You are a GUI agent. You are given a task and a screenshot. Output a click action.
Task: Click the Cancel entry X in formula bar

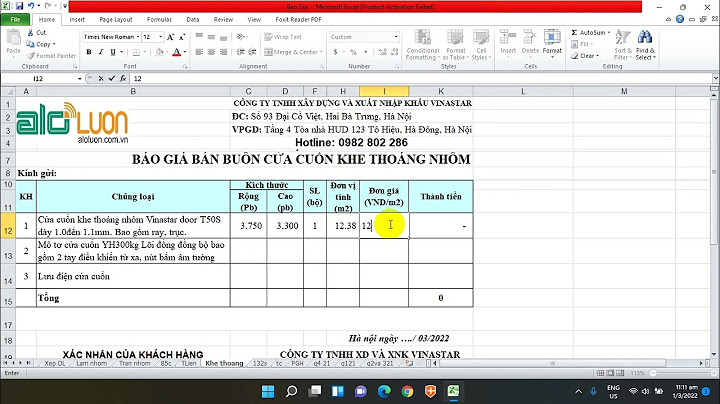pyautogui.click(x=101, y=79)
